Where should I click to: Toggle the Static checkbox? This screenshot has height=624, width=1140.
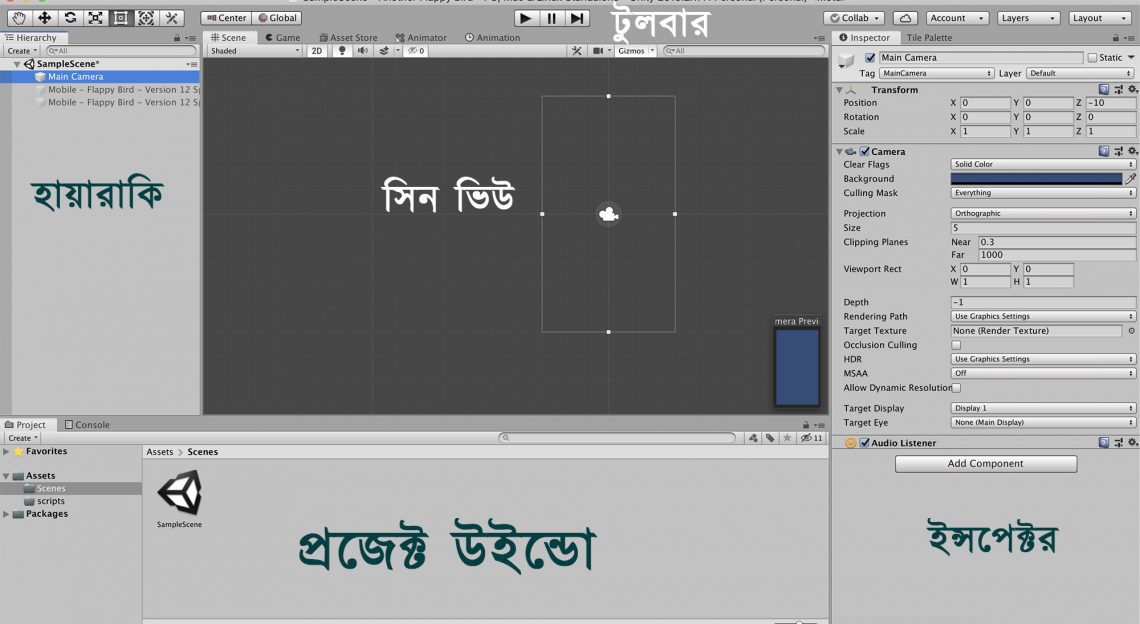pos(1092,58)
